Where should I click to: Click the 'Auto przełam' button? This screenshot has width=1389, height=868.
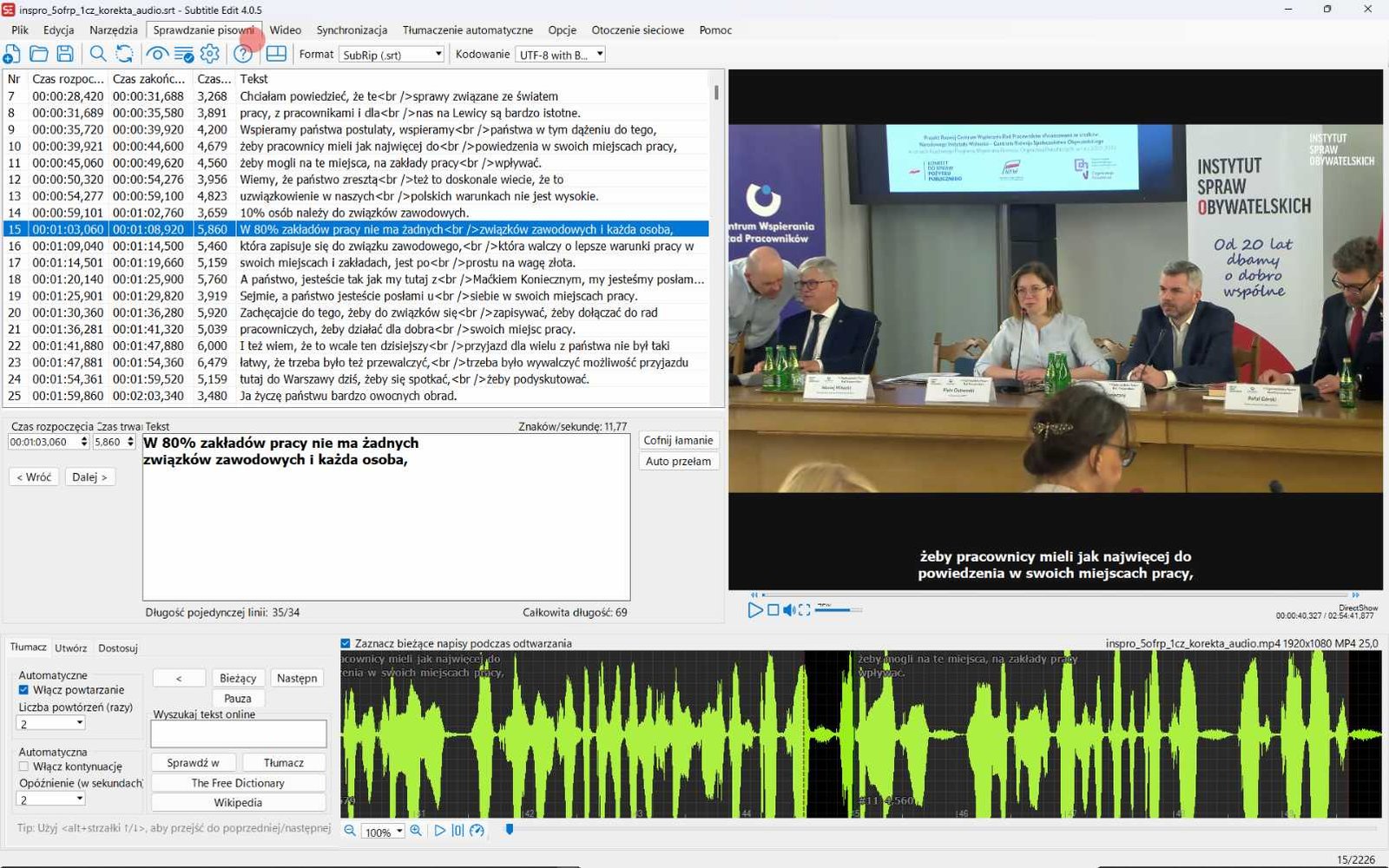point(678,461)
